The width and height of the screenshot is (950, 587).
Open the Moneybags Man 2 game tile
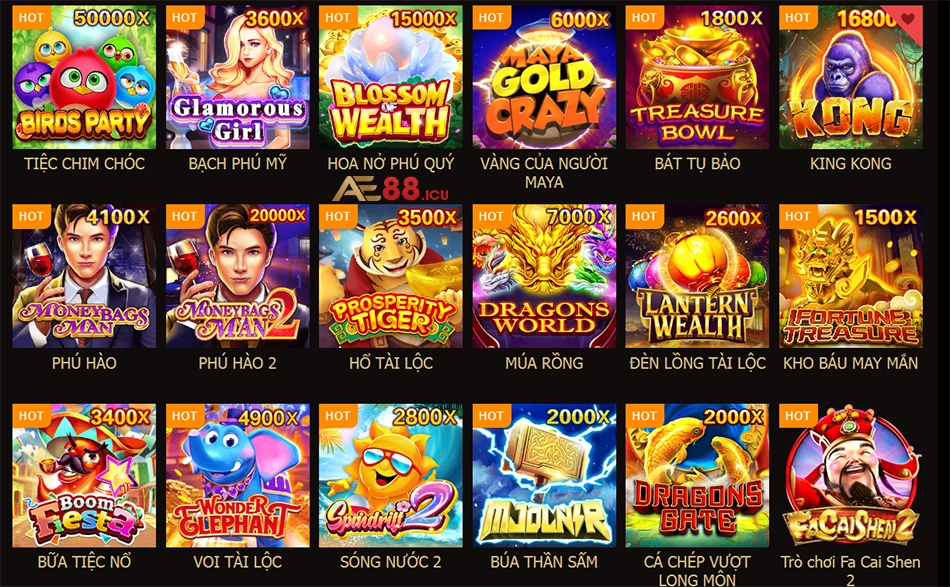238,276
